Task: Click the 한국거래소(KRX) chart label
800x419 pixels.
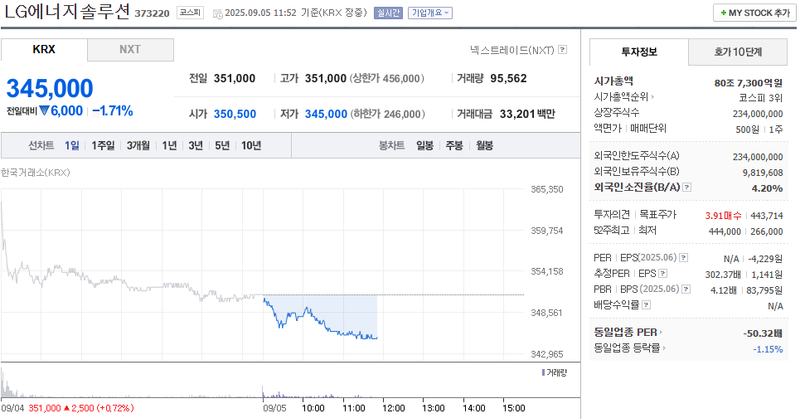Action: coord(35,172)
